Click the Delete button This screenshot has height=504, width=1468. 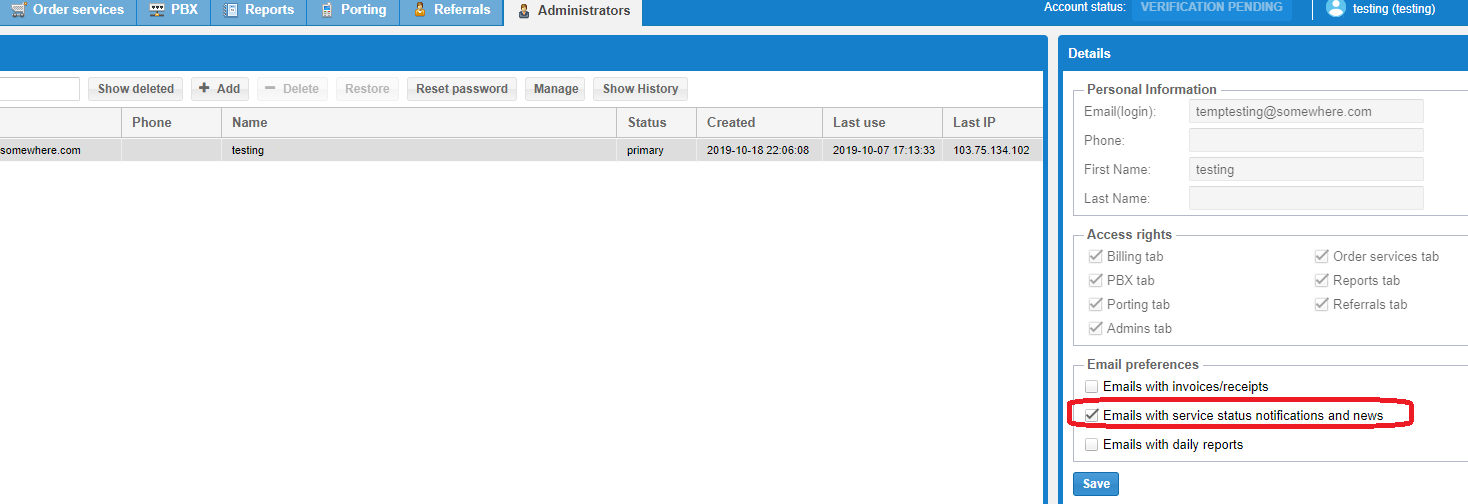(x=292, y=89)
